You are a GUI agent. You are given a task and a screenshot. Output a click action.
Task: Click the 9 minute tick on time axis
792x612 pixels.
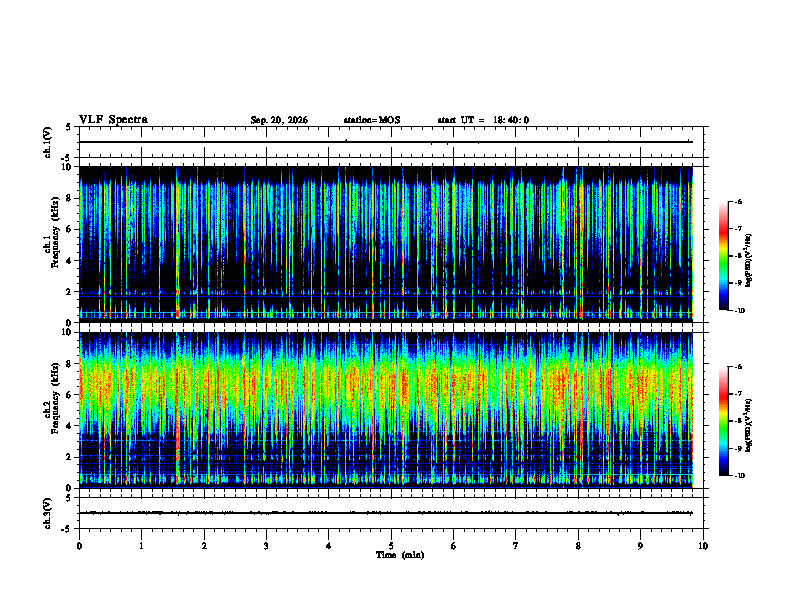pyautogui.click(x=640, y=546)
